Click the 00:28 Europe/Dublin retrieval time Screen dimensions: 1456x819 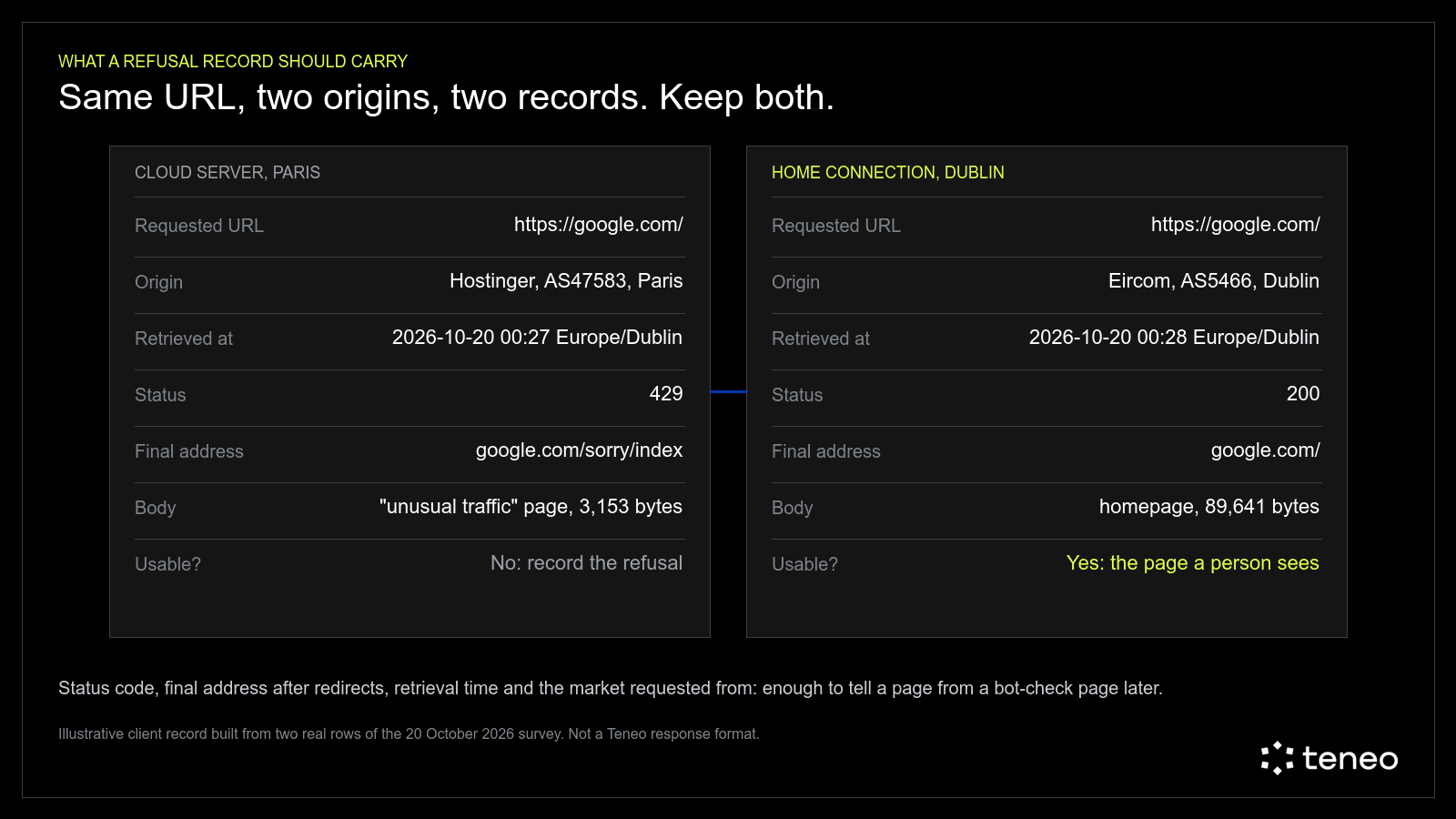[1174, 338]
